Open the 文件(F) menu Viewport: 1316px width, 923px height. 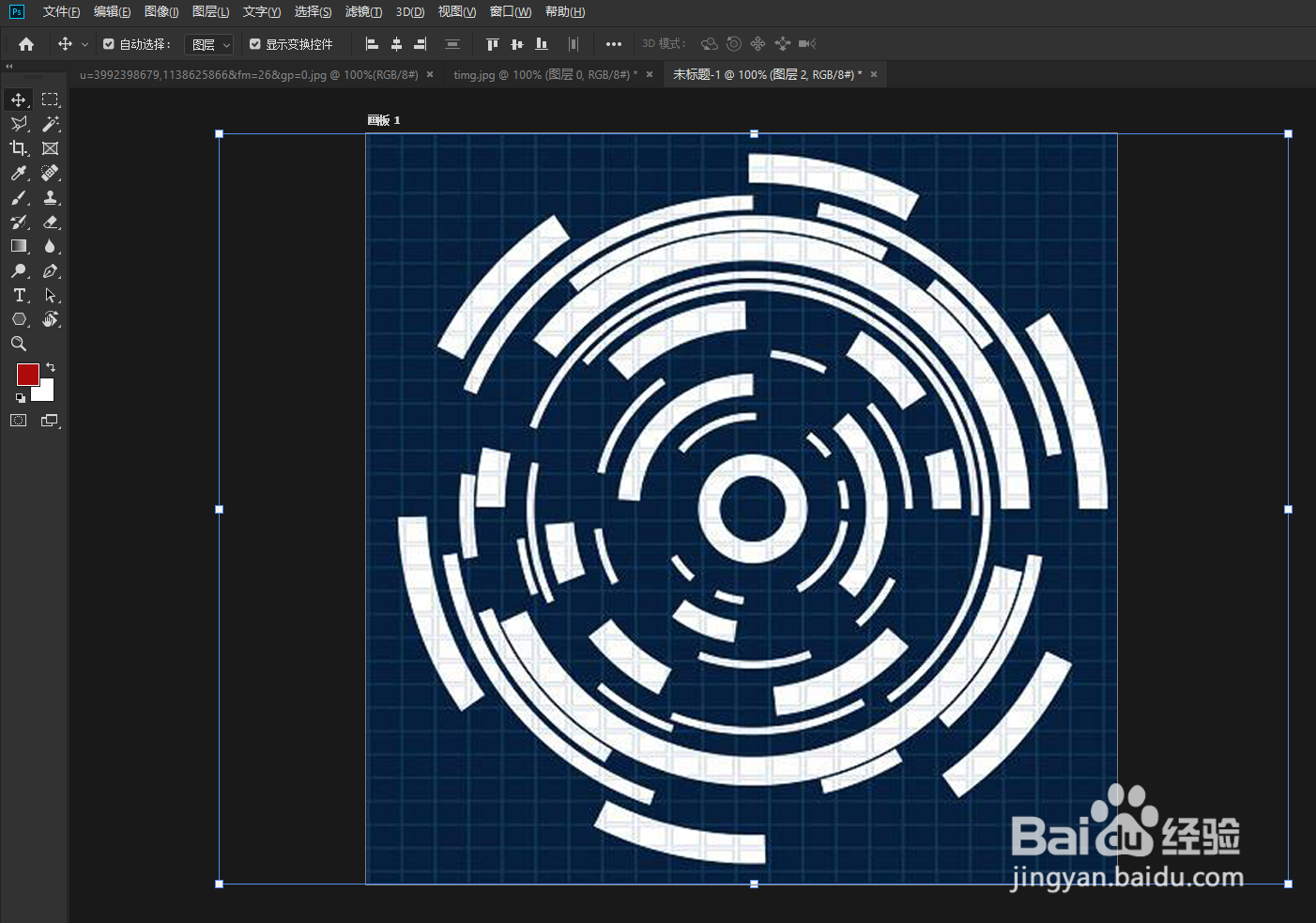[61, 12]
